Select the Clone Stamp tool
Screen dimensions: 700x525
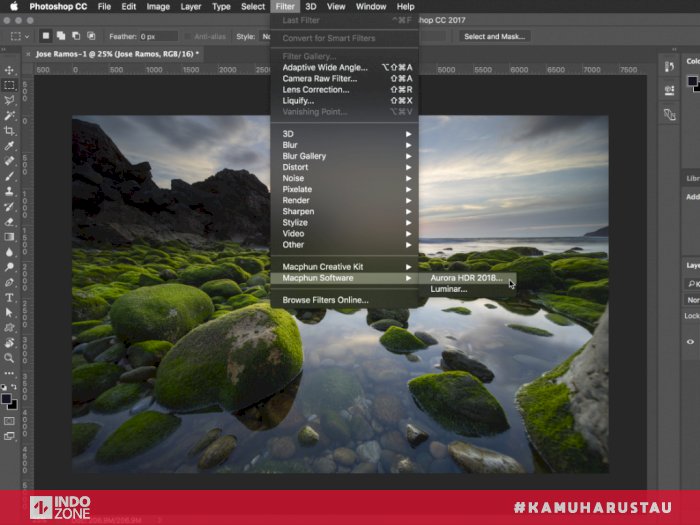9,192
